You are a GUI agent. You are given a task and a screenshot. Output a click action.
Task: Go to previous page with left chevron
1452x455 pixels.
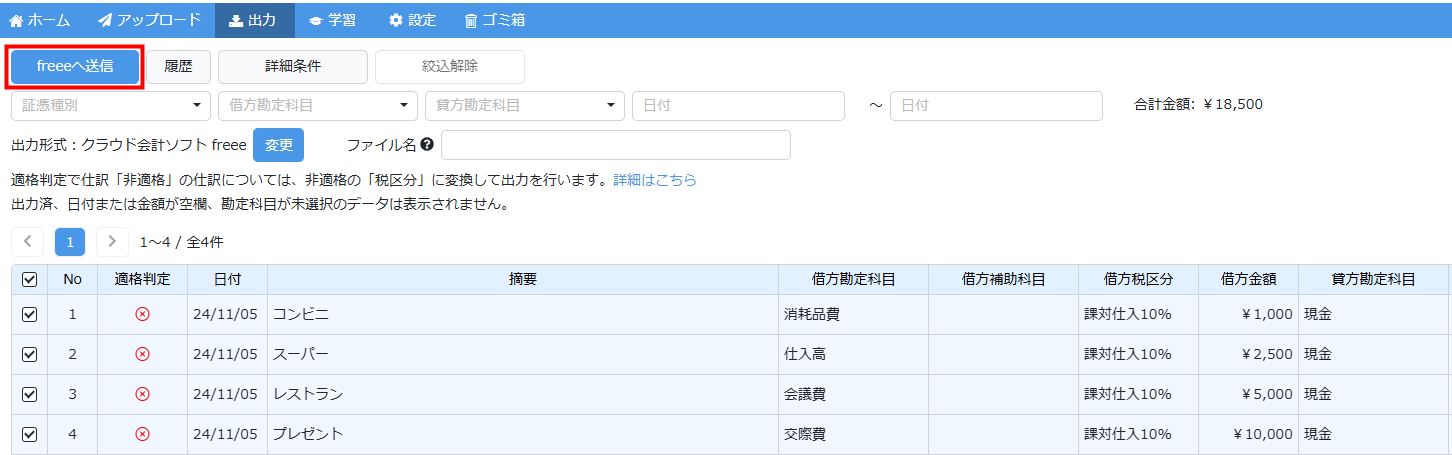28,242
